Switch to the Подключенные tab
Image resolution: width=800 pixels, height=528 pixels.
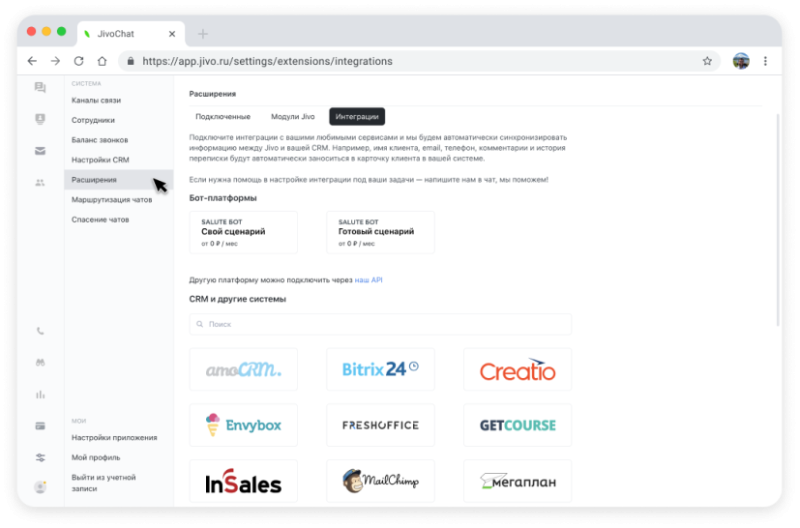point(223,117)
